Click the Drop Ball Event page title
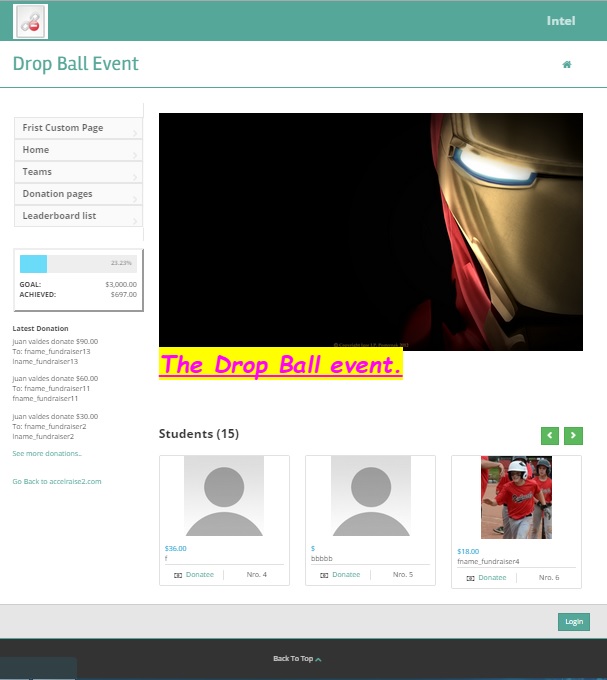The image size is (607, 680). tap(75, 64)
